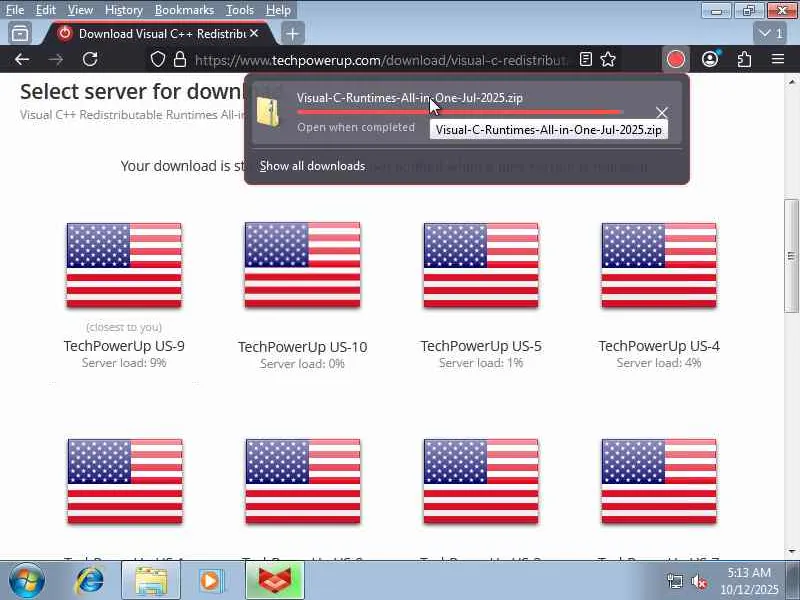Click the Server load: 1% text
The image size is (800, 600).
click(x=481, y=363)
